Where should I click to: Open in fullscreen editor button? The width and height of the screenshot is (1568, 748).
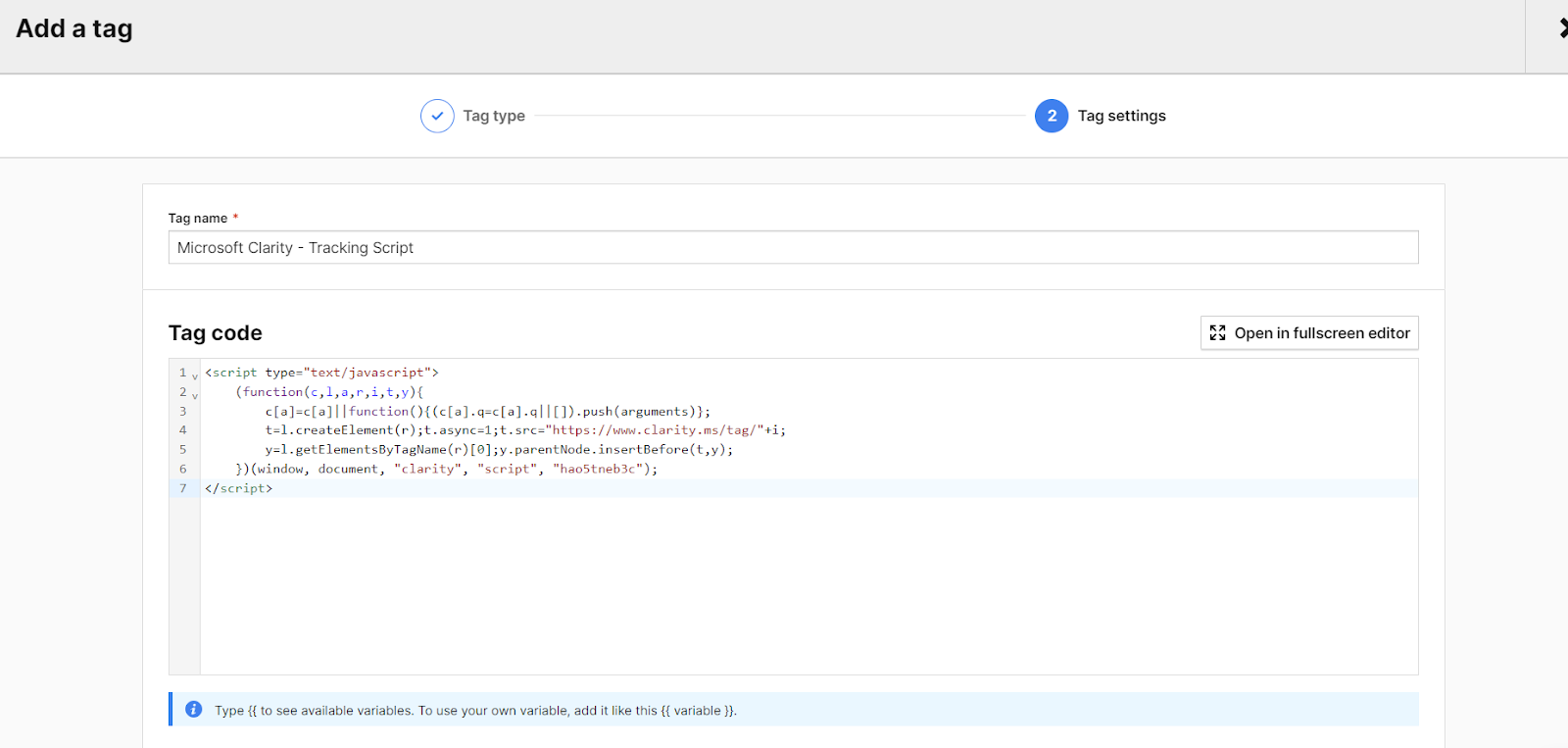click(1309, 333)
